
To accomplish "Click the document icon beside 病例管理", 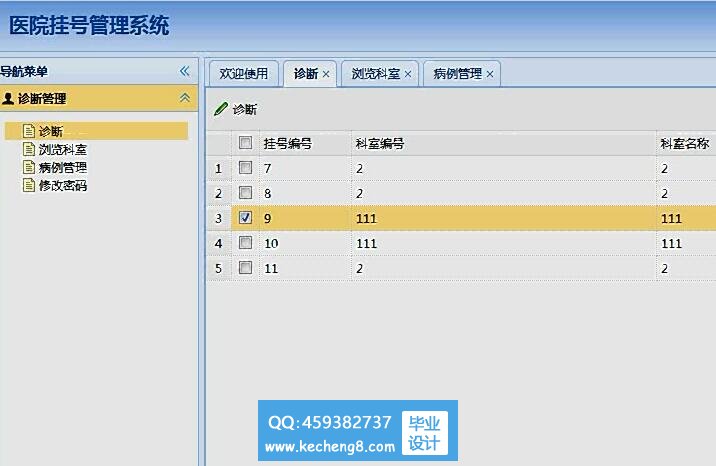I will click(x=29, y=167).
